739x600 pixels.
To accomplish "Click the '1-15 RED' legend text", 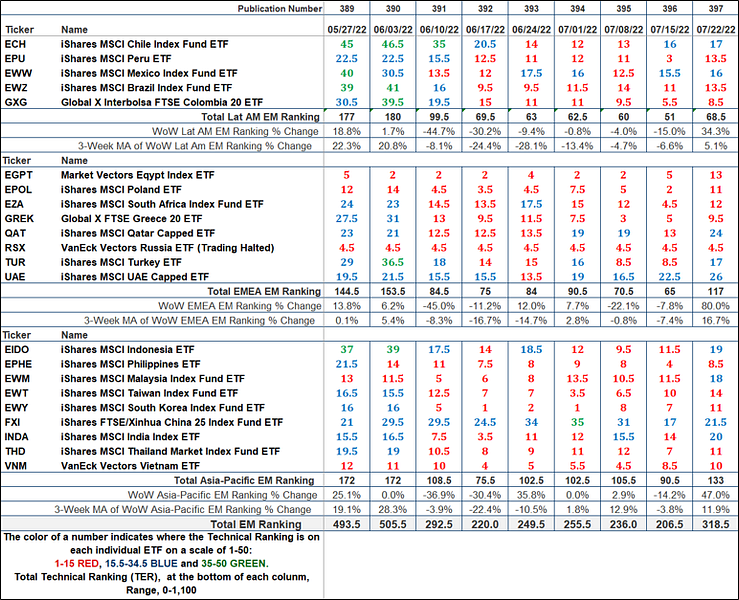I will [76, 564].
